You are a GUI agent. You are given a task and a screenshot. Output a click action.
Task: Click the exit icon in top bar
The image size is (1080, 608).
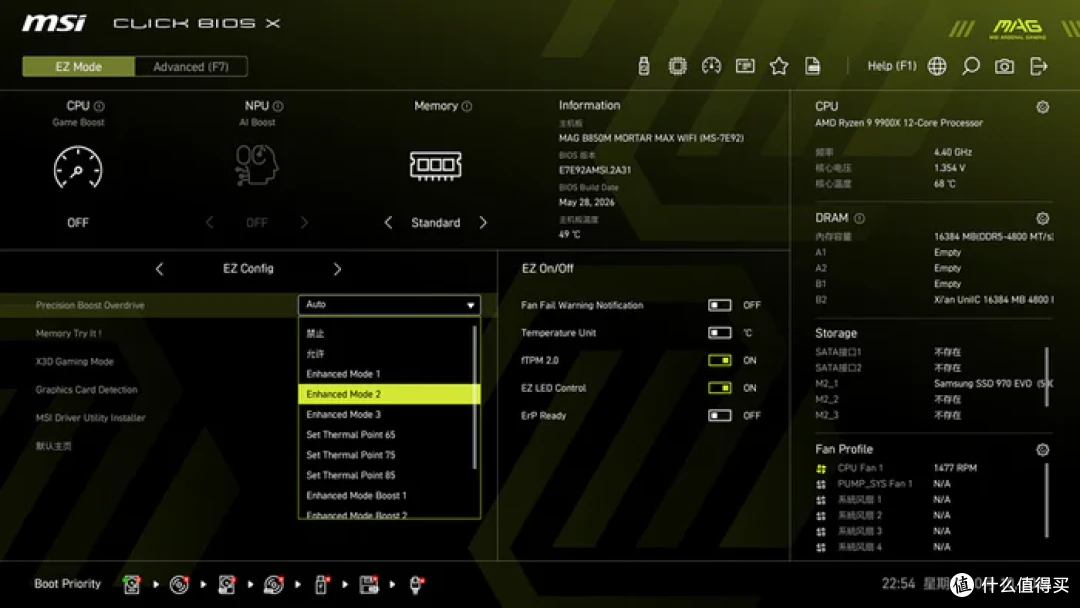[1039, 66]
